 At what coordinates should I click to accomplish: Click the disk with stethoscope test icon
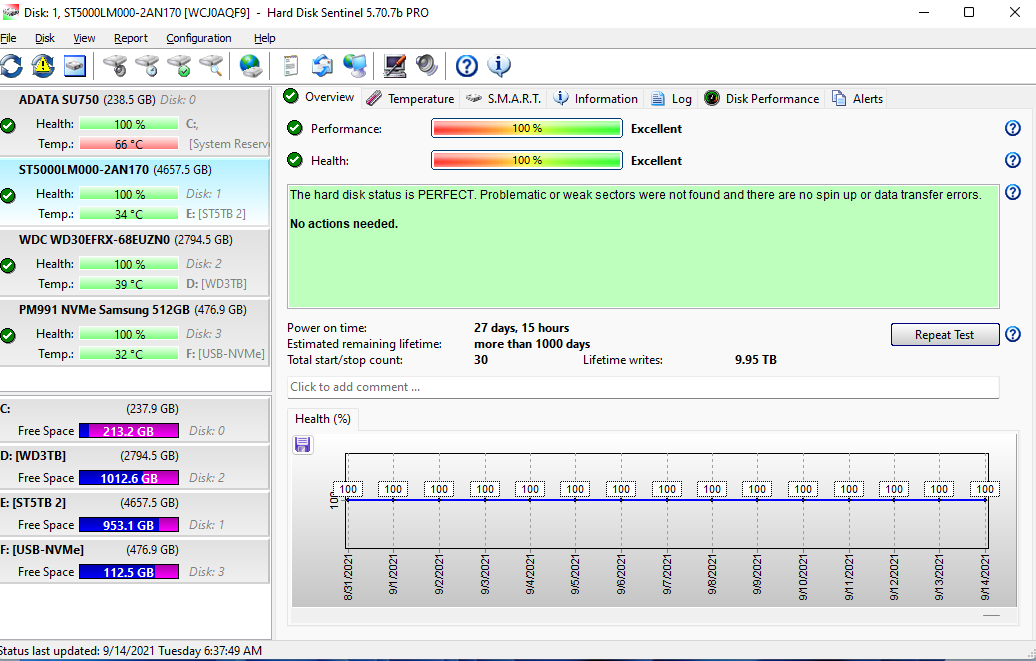point(115,65)
